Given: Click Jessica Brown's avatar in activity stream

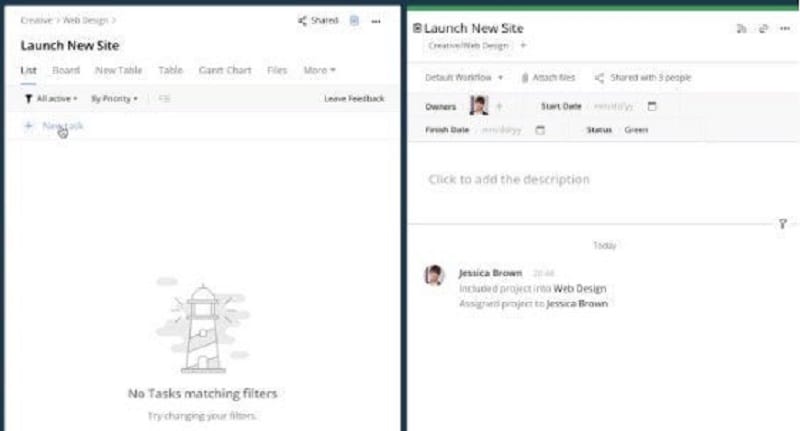Looking at the screenshot, I should point(434,275).
